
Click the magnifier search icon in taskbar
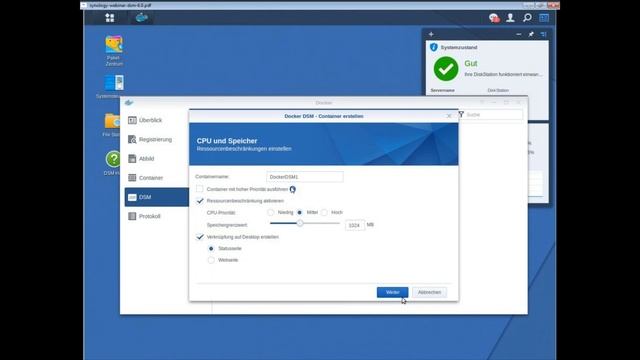pos(527,18)
